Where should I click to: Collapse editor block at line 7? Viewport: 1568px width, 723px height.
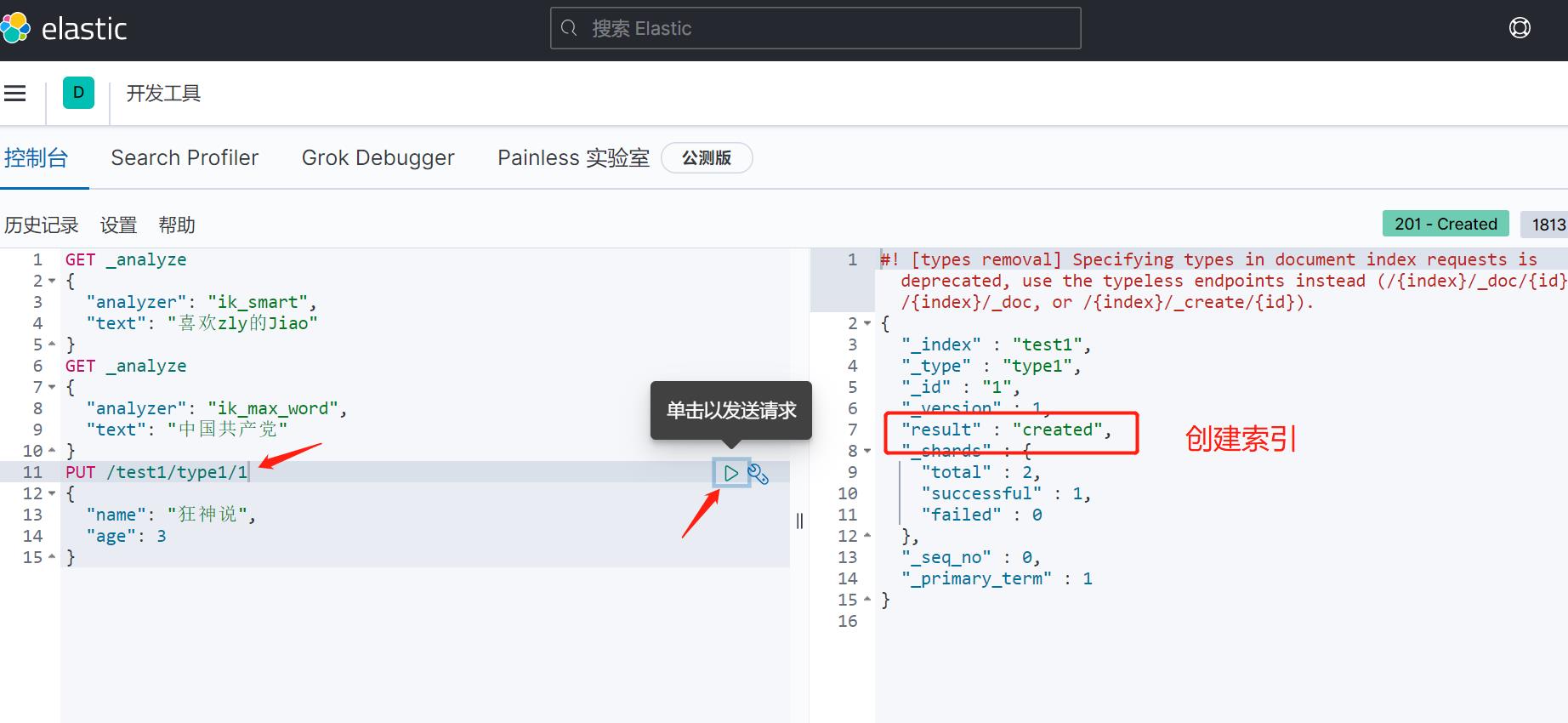pyautogui.click(x=52, y=387)
